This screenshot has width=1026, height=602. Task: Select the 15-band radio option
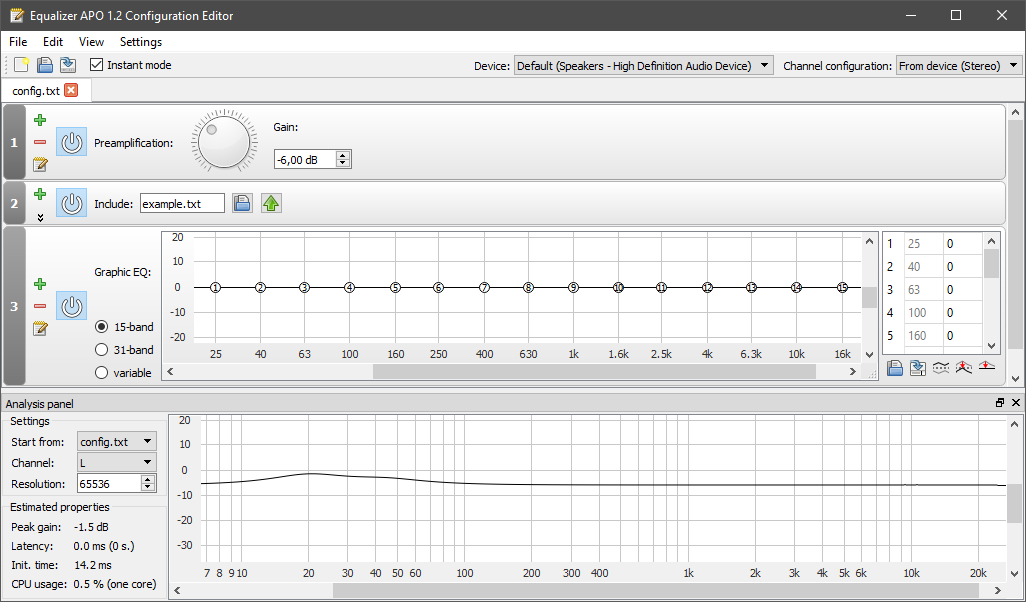tap(101, 327)
